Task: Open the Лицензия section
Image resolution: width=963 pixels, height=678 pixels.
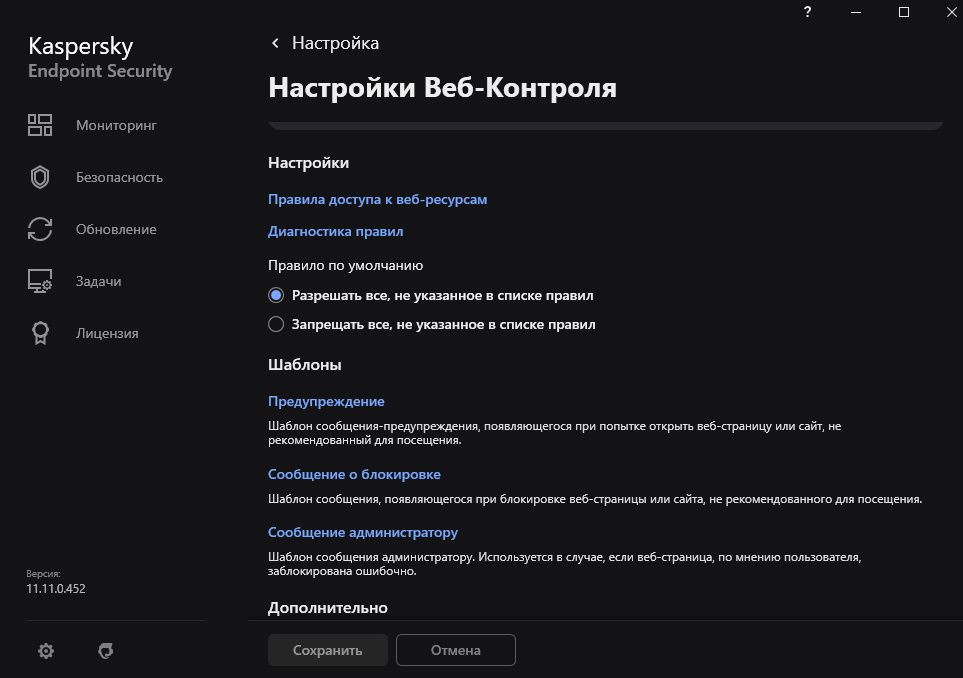Action: click(x=107, y=333)
